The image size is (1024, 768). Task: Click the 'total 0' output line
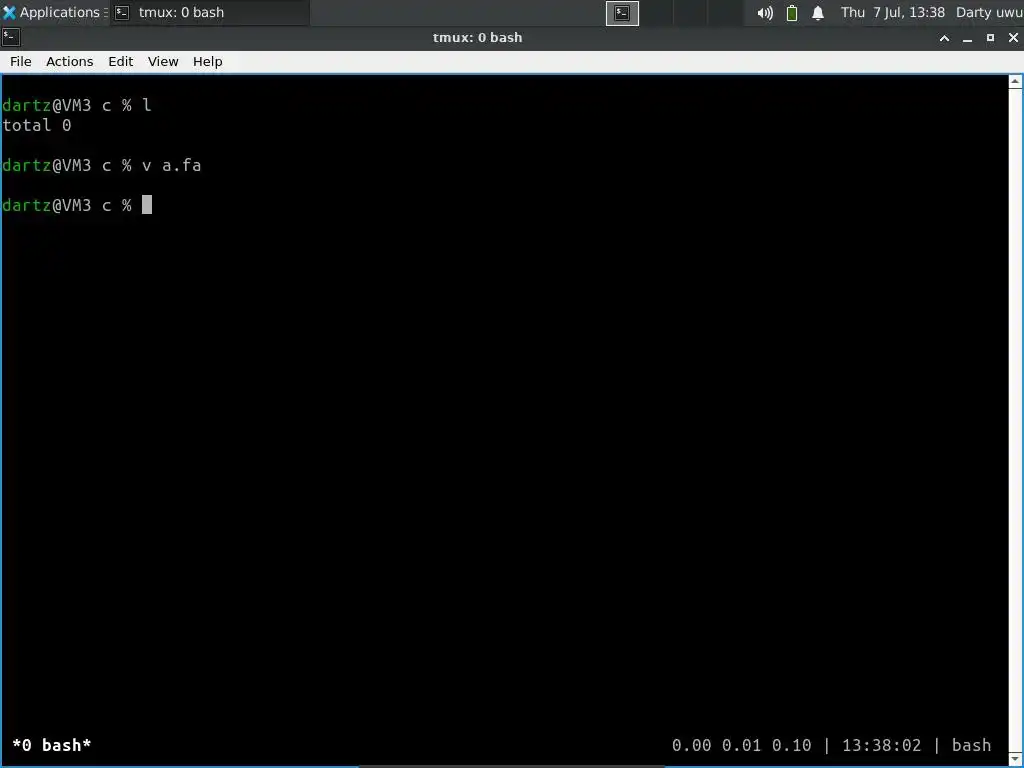(x=37, y=125)
